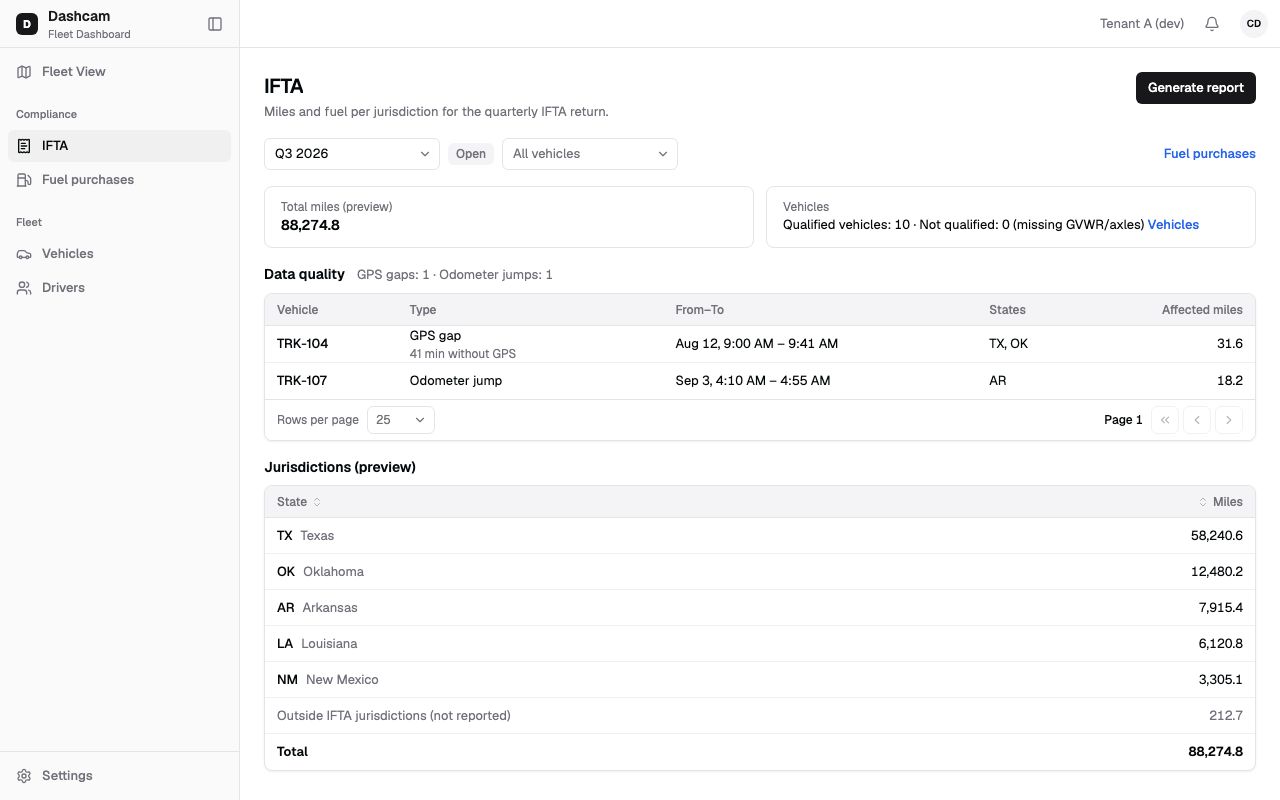
Task: Select the TRK-107 vehicle cell
Action: point(302,381)
